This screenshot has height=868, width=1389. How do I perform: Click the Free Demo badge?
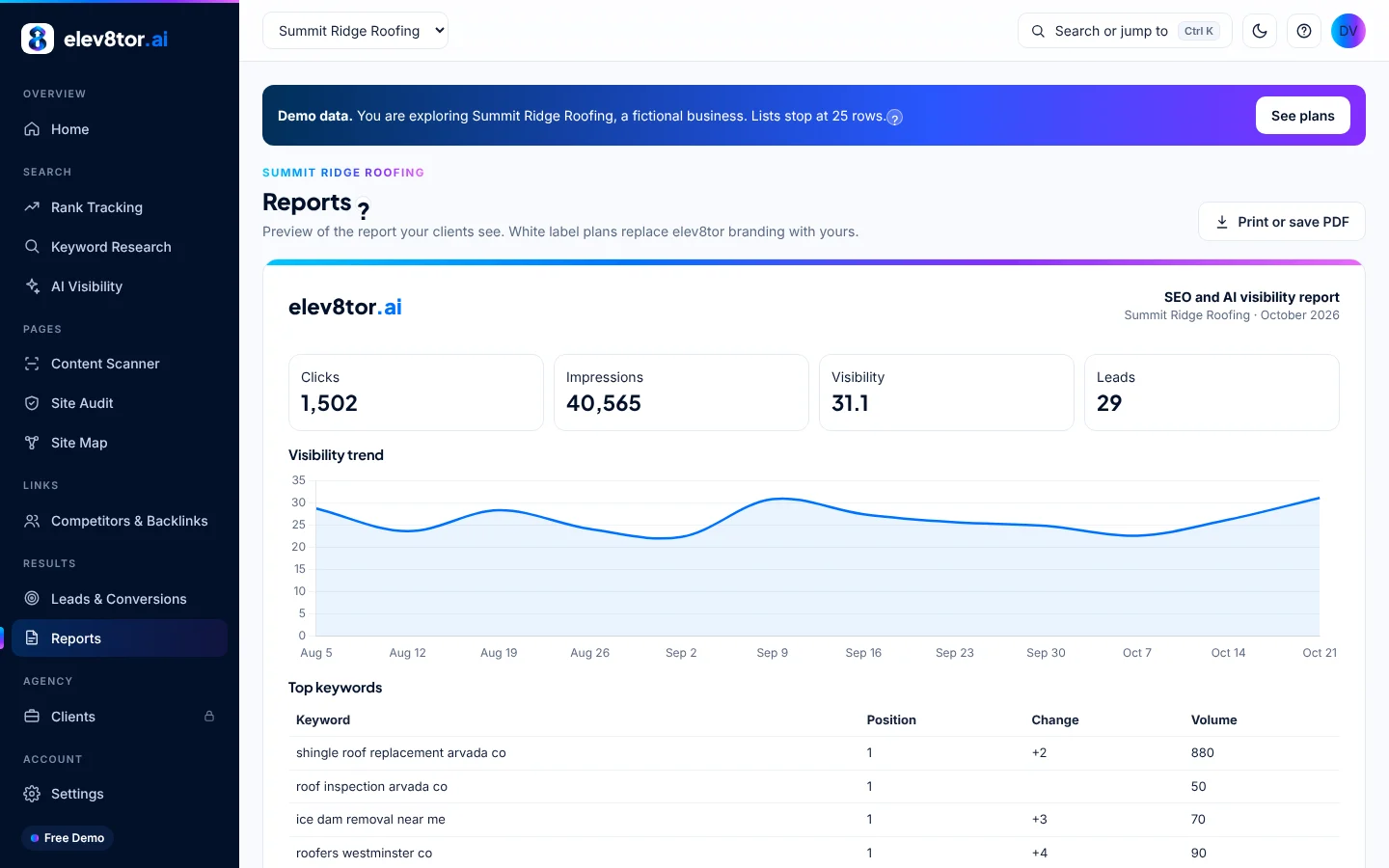point(68,838)
